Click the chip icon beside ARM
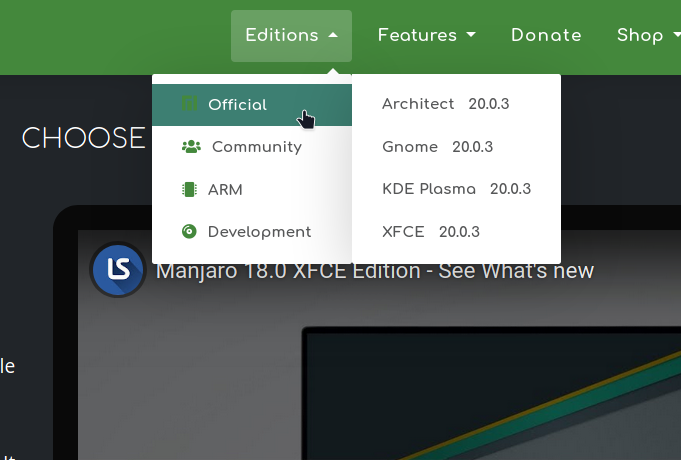 pos(189,189)
